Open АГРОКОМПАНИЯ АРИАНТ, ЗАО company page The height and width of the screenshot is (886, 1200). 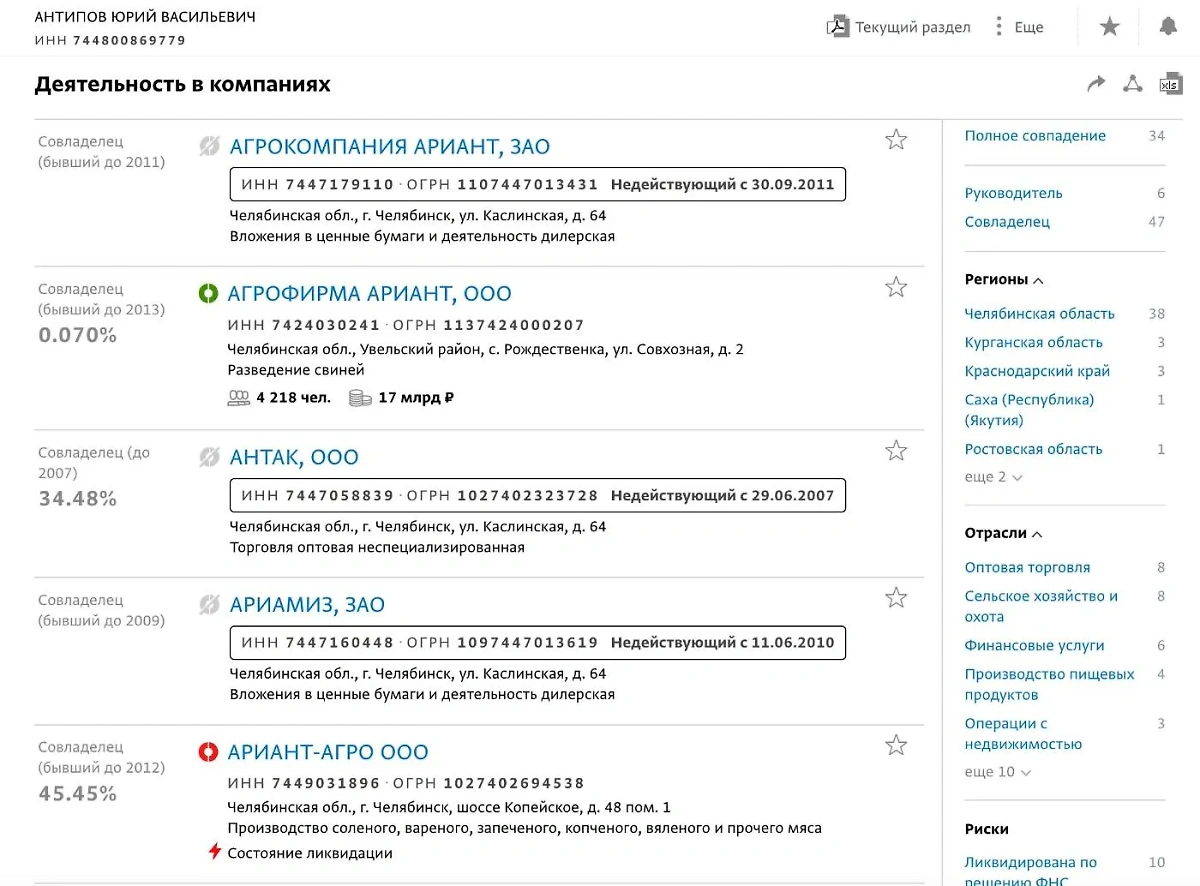[390, 147]
